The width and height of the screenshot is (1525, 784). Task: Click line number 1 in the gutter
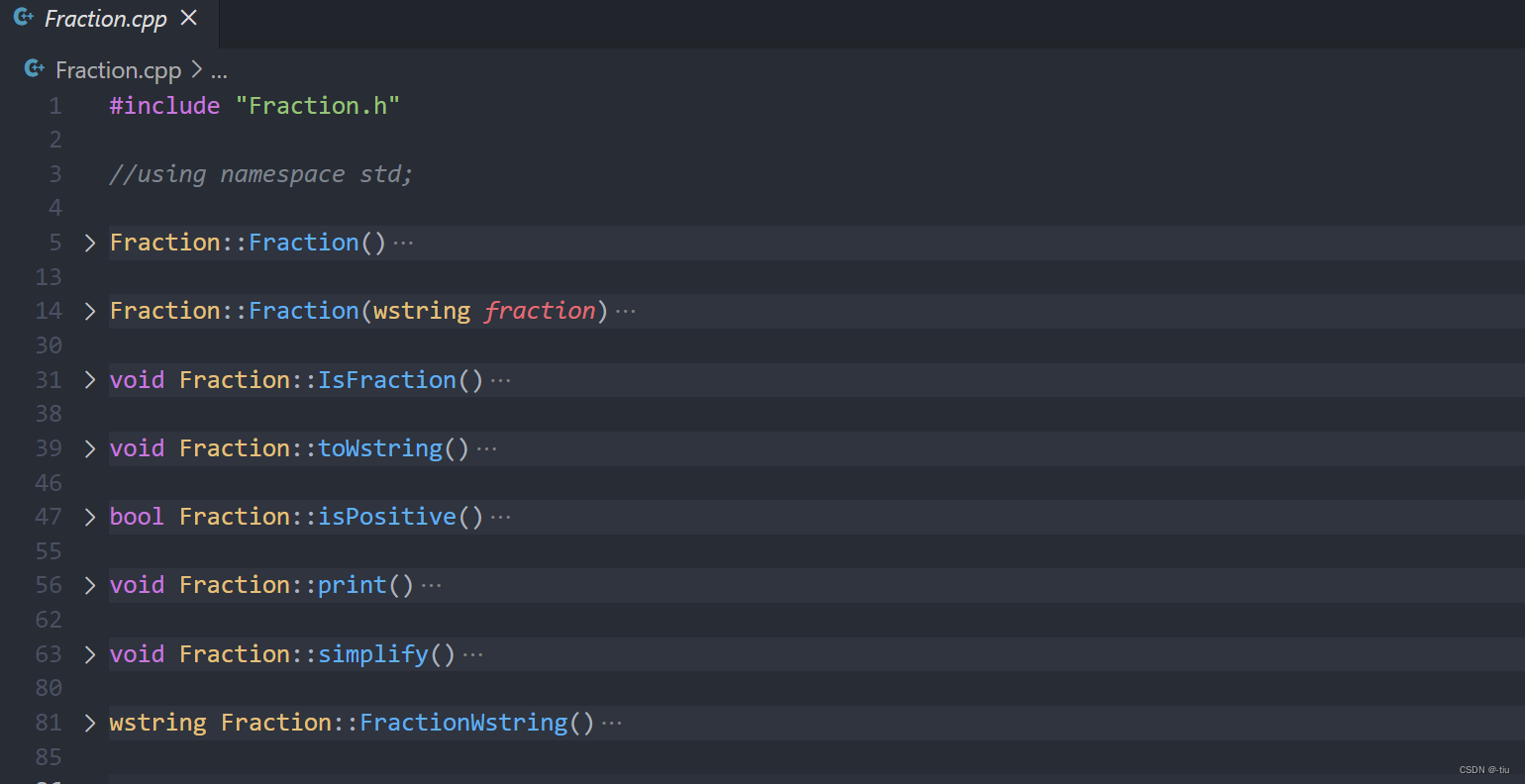coord(55,106)
